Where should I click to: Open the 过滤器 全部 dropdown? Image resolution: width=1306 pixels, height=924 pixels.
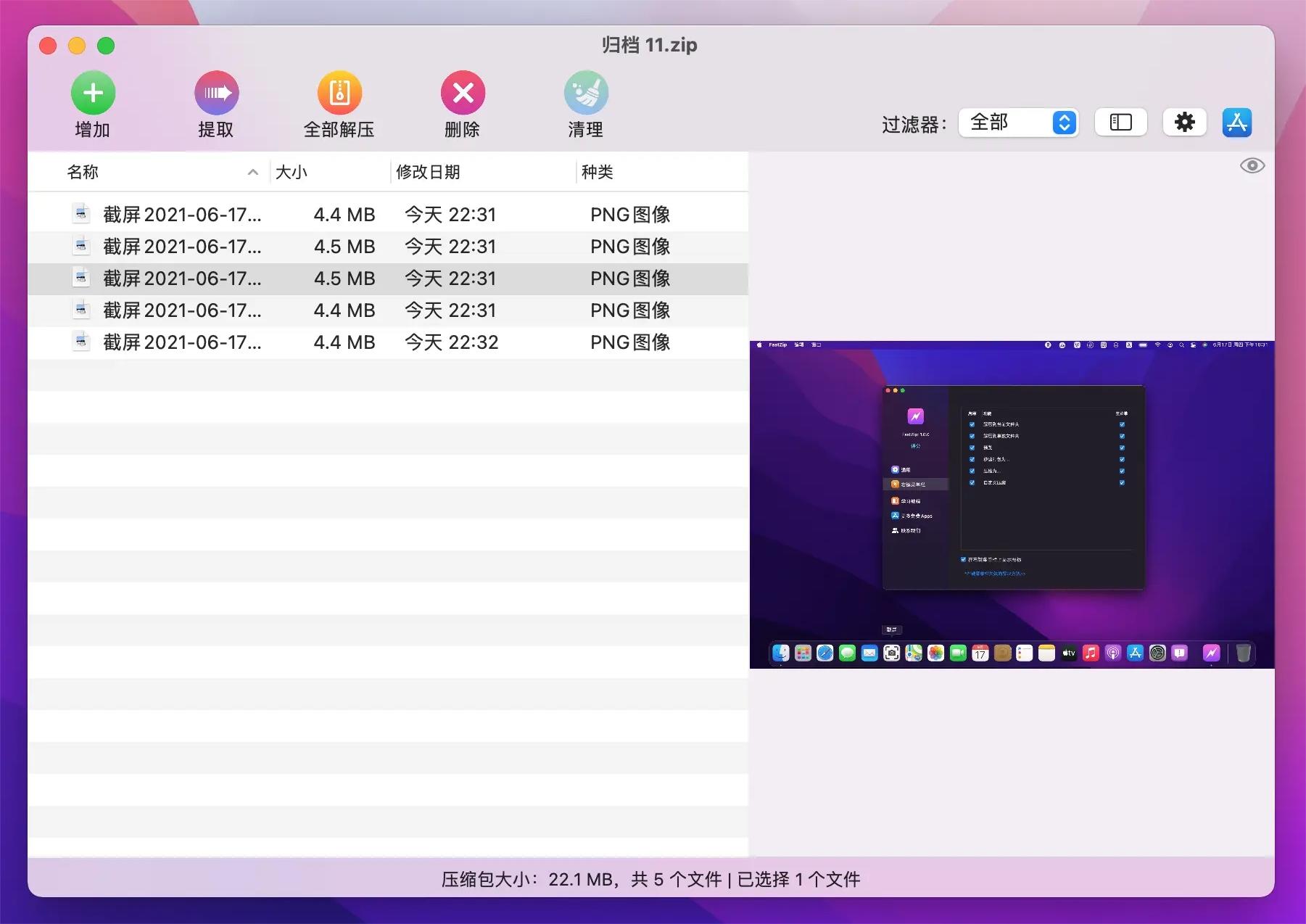[x=1019, y=123]
